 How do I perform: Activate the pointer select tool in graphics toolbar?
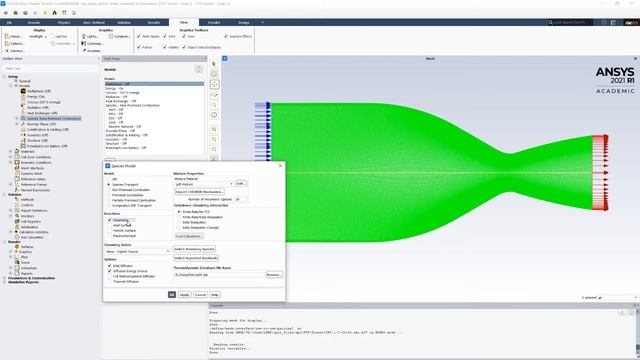coord(214,64)
